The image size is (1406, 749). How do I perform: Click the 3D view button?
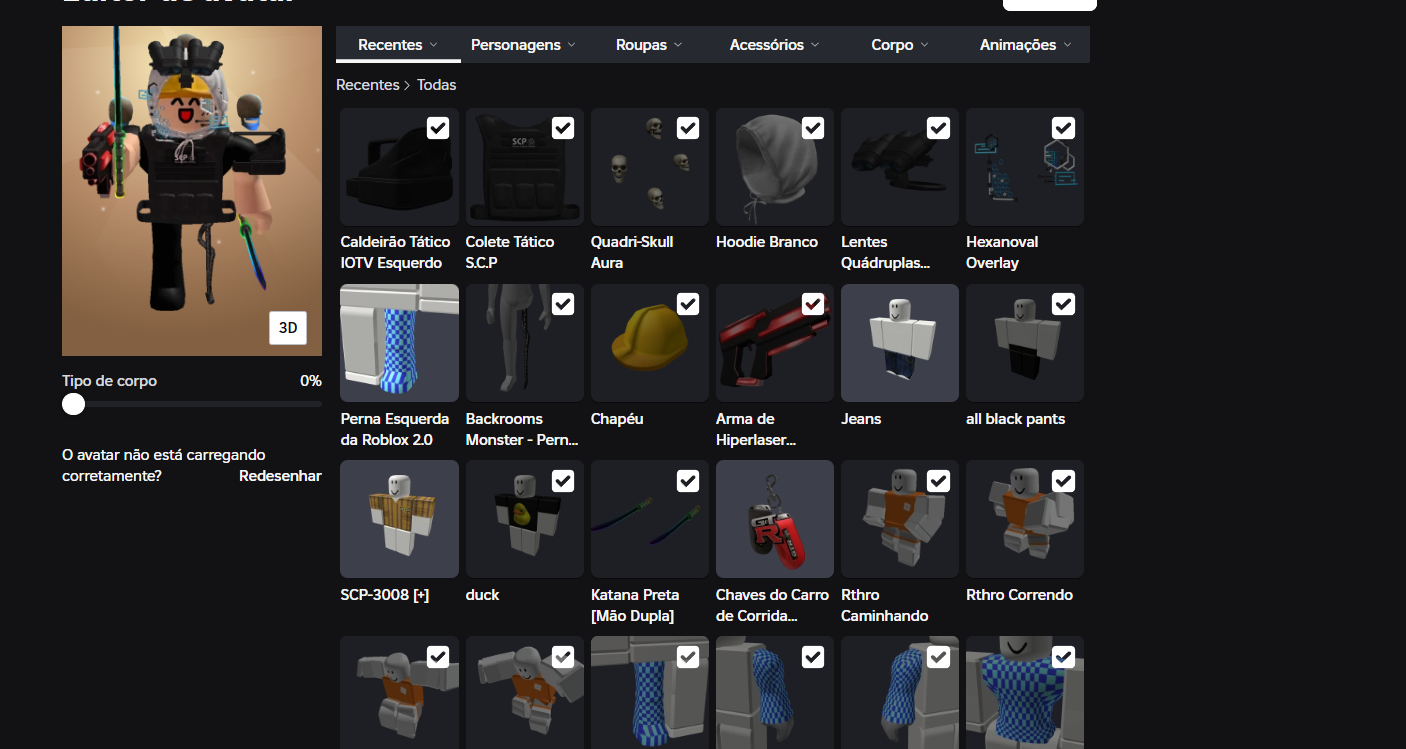pyautogui.click(x=288, y=328)
